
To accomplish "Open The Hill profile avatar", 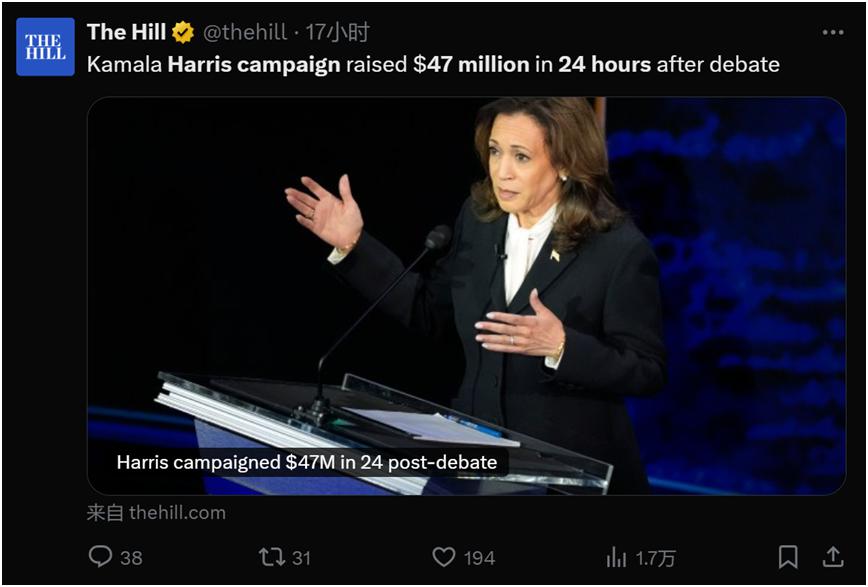I will [45, 47].
